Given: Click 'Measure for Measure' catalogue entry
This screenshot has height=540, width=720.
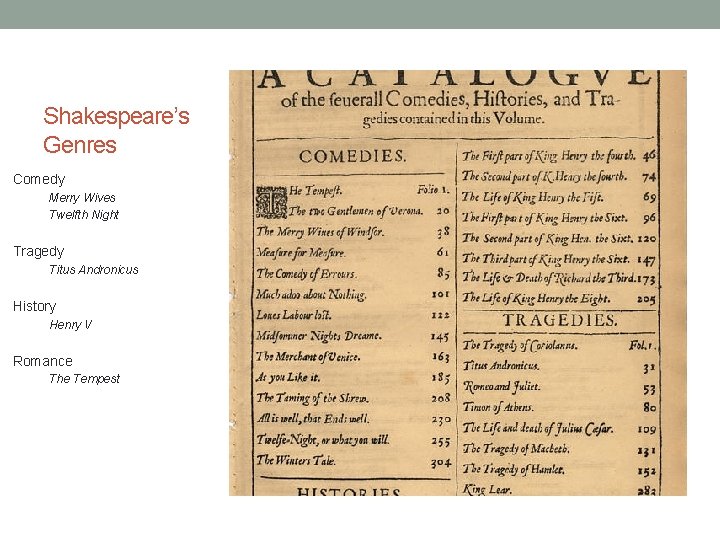Looking at the screenshot, I should [x=301, y=253].
